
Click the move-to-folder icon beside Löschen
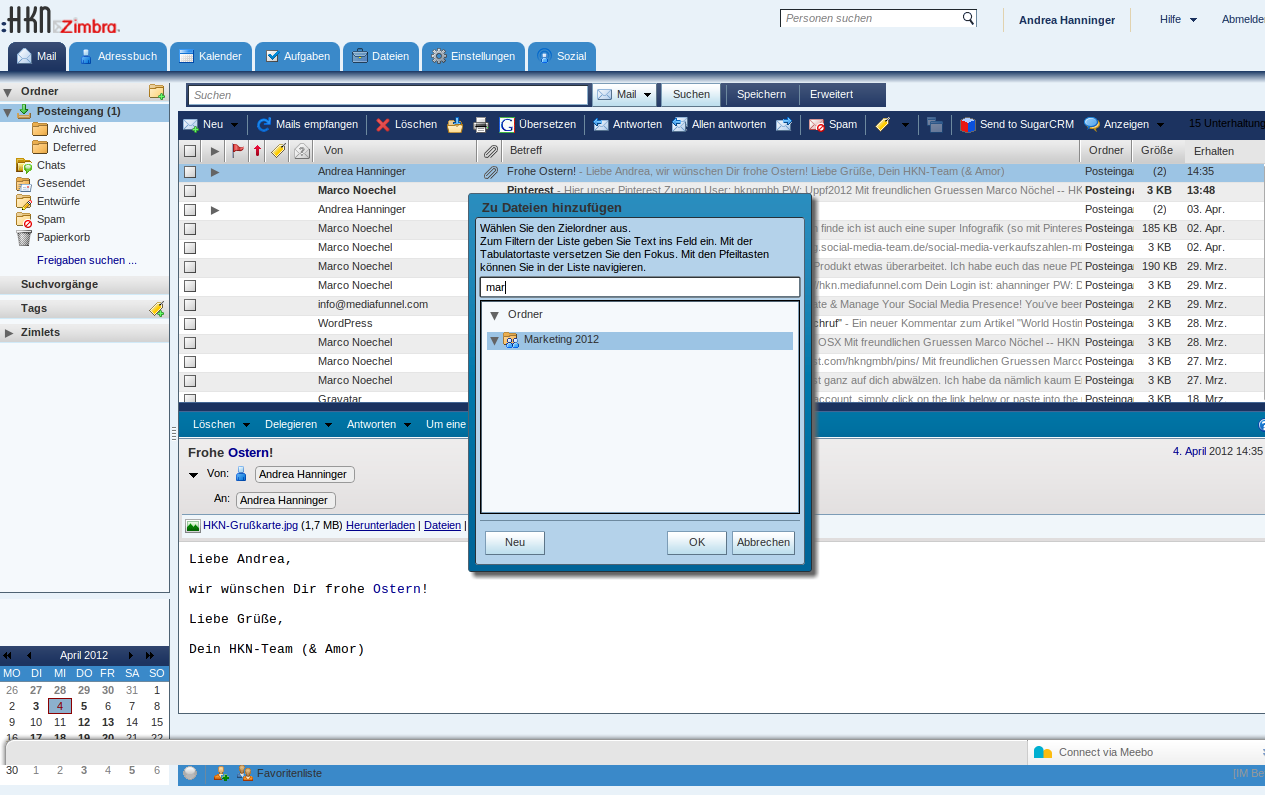pos(455,125)
